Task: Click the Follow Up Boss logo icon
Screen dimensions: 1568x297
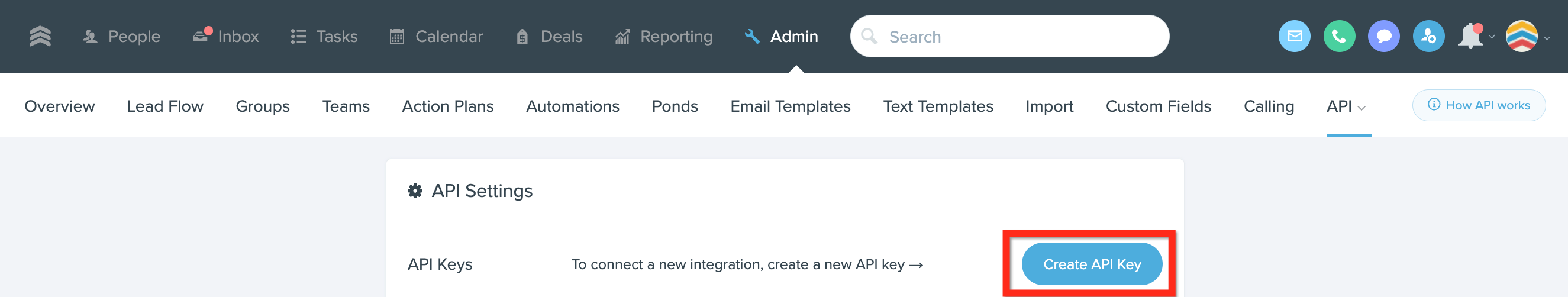Action: [40, 37]
